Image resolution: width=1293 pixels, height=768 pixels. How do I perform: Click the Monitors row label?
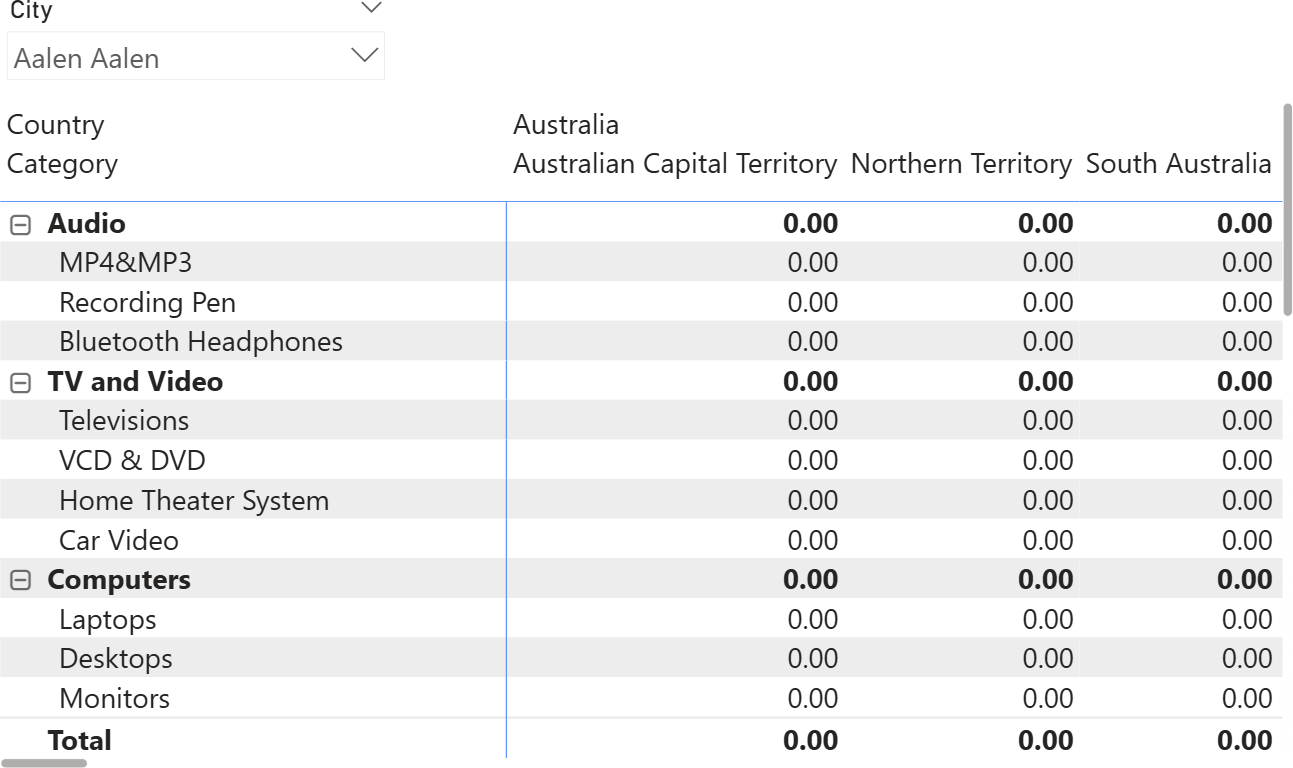tap(115, 699)
